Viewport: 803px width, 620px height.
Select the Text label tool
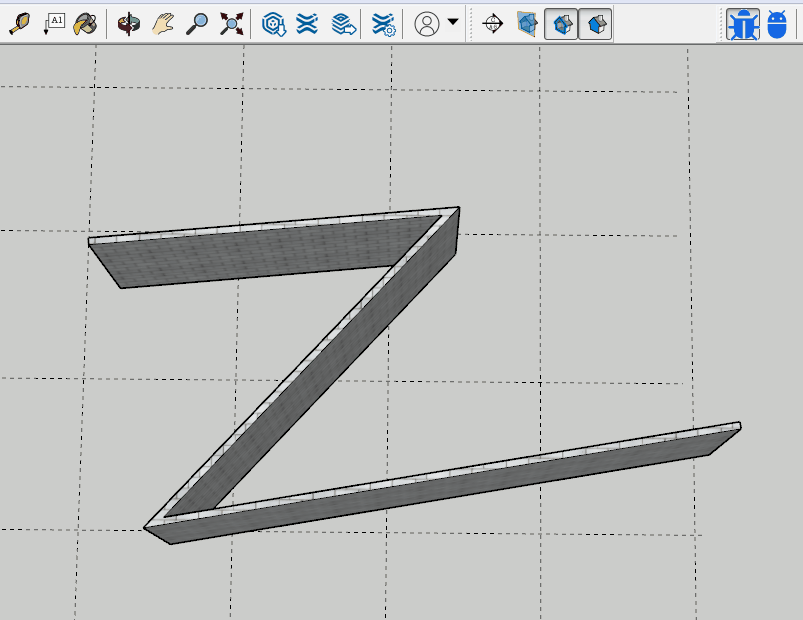coord(53,24)
